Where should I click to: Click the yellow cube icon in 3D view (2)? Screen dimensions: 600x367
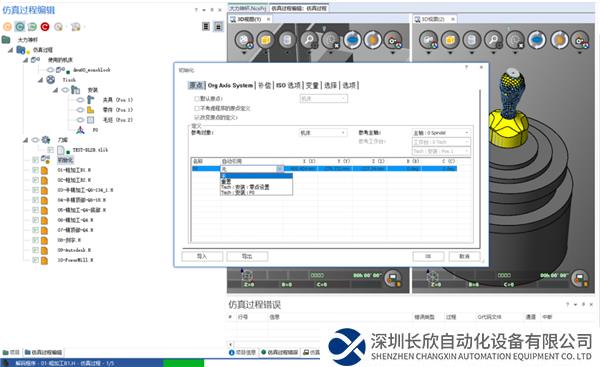450,39
